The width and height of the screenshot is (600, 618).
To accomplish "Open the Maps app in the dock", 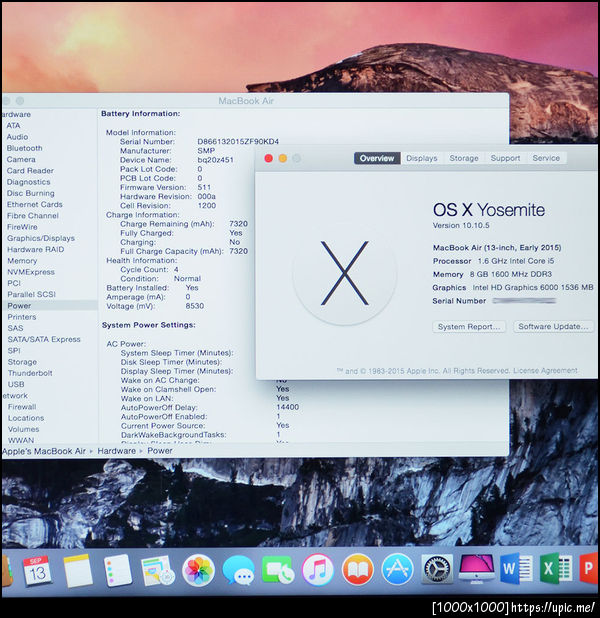I will point(157,571).
